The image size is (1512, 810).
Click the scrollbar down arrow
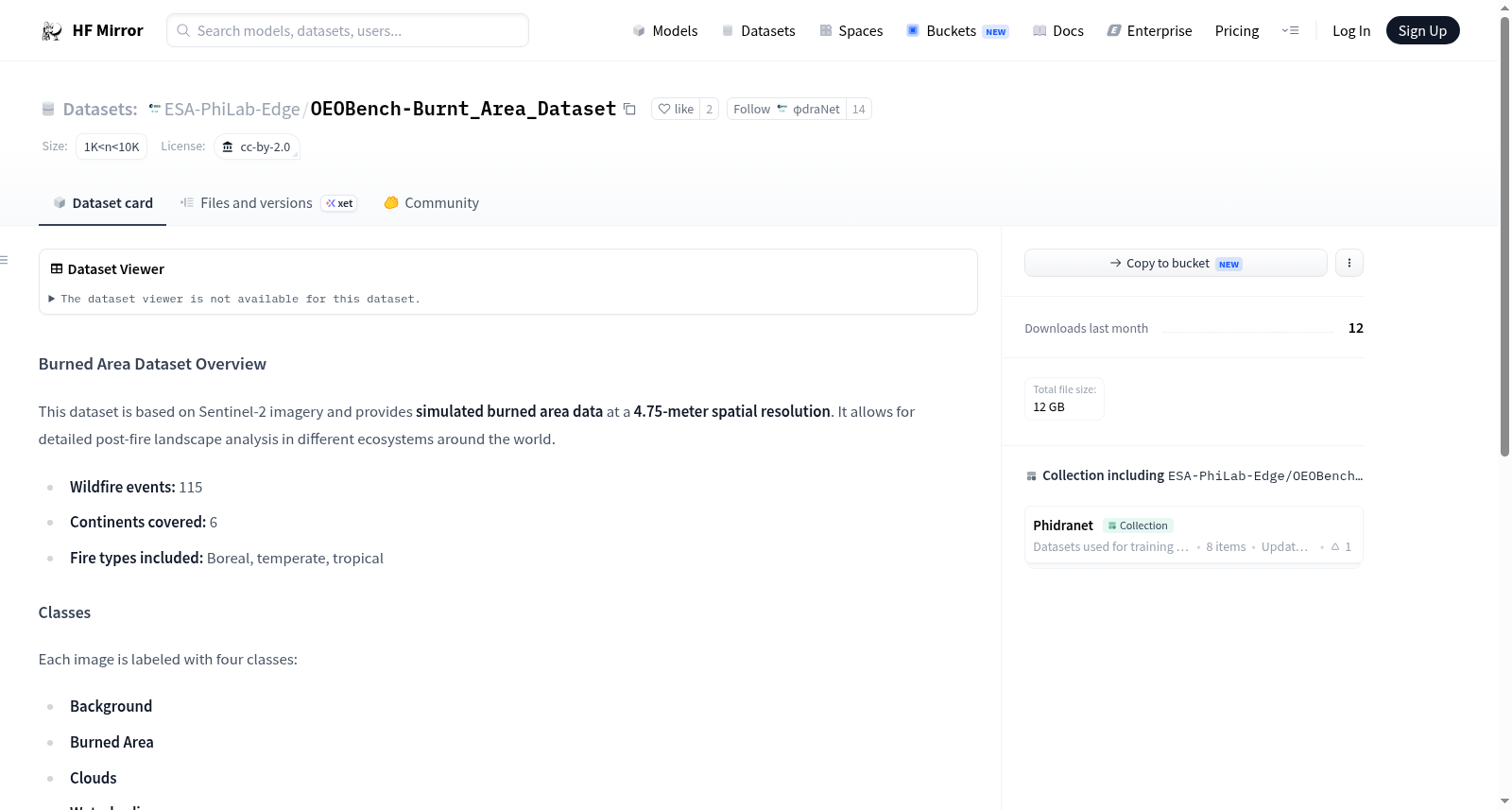(x=1504, y=801)
